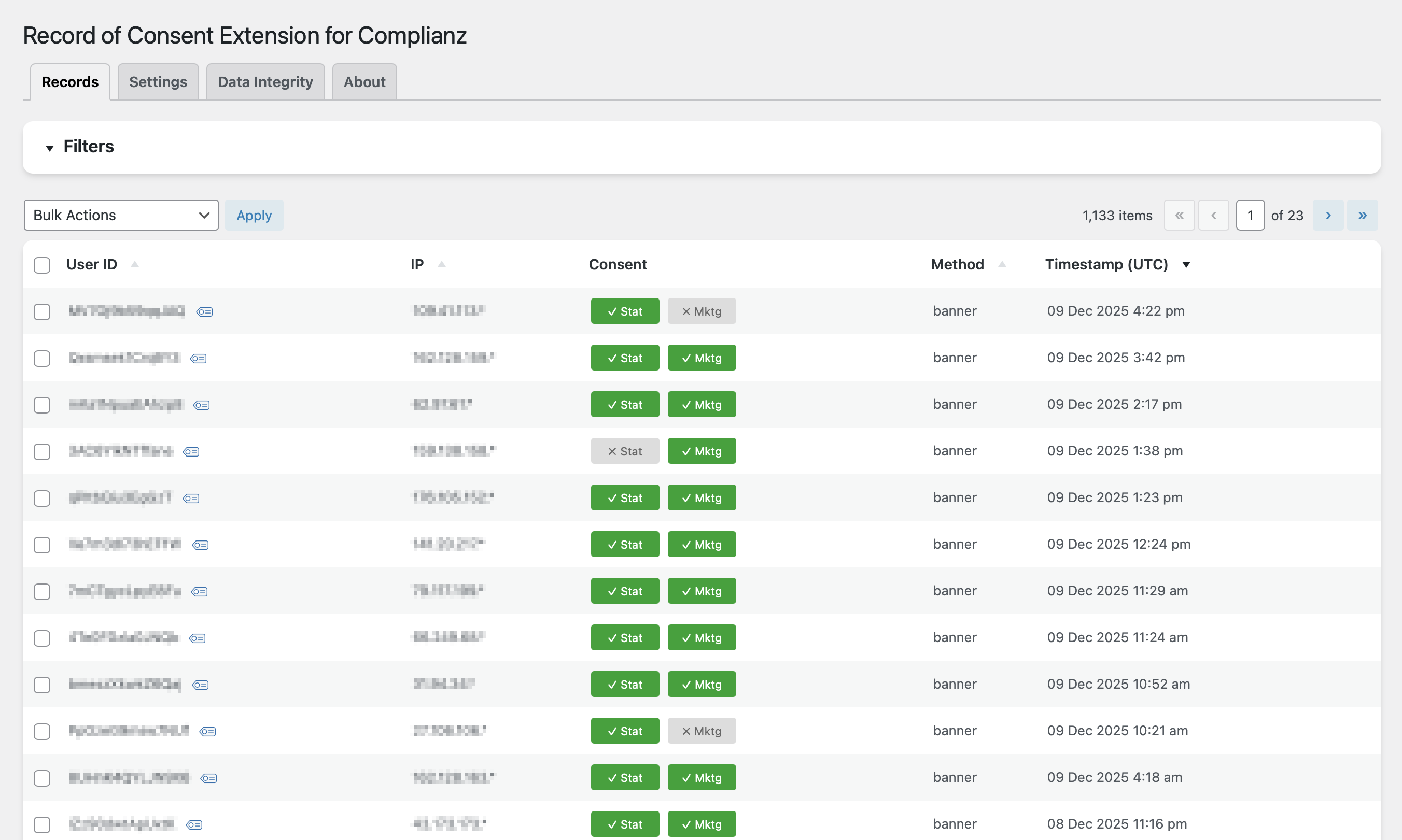Go to next page arrow
The width and height of the screenshot is (1402, 840).
pos(1328,215)
